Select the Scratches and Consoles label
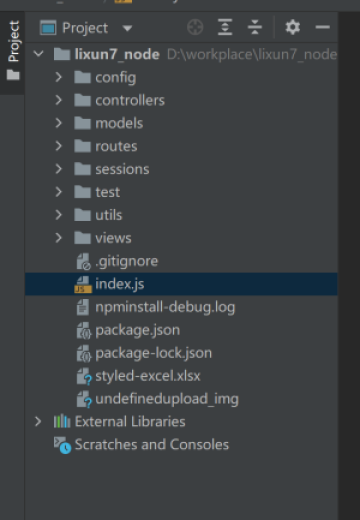Image resolution: width=360 pixels, height=520 pixels. (x=152, y=445)
